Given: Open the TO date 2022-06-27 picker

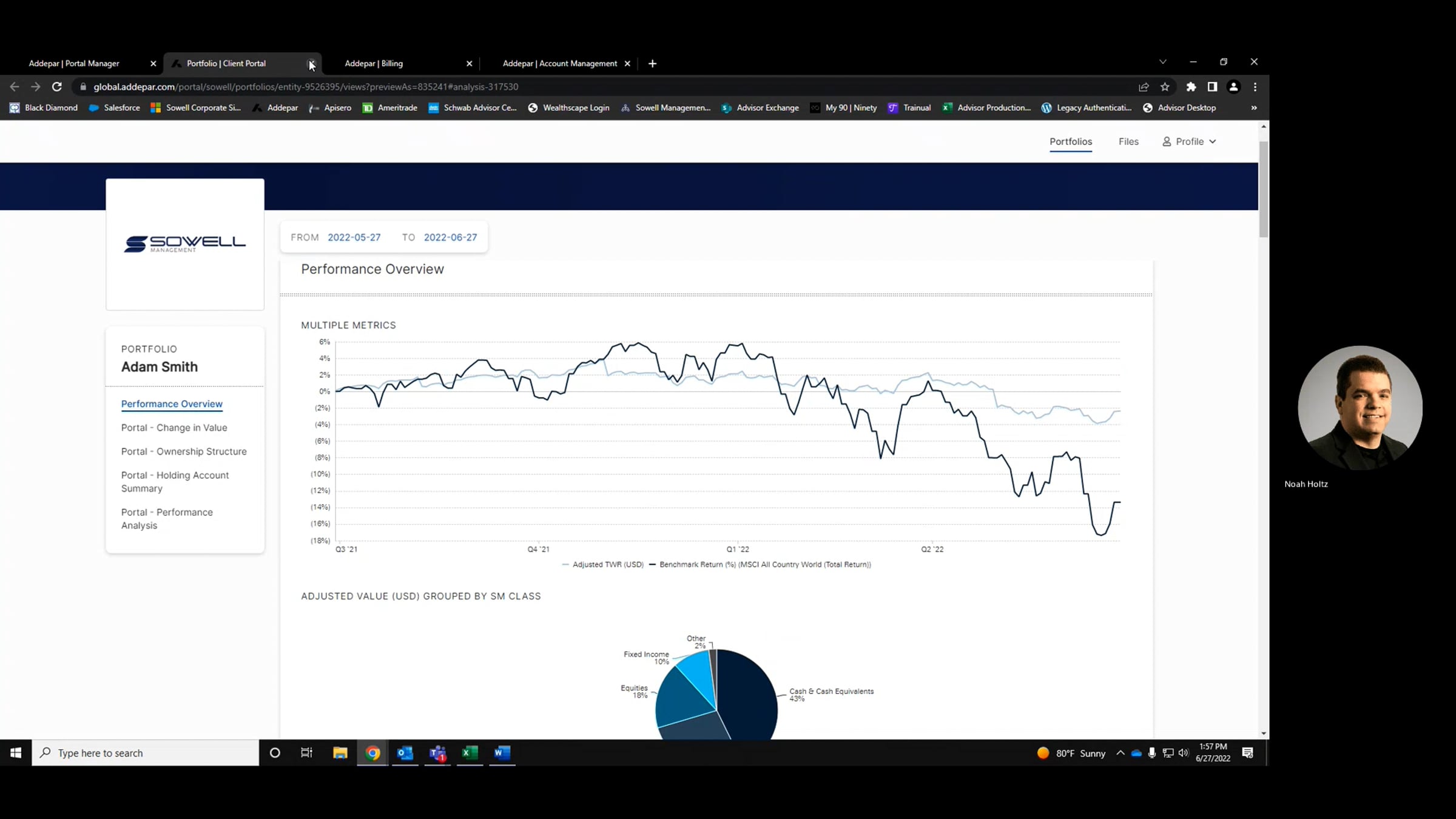Looking at the screenshot, I should pyautogui.click(x=450, y=237).
